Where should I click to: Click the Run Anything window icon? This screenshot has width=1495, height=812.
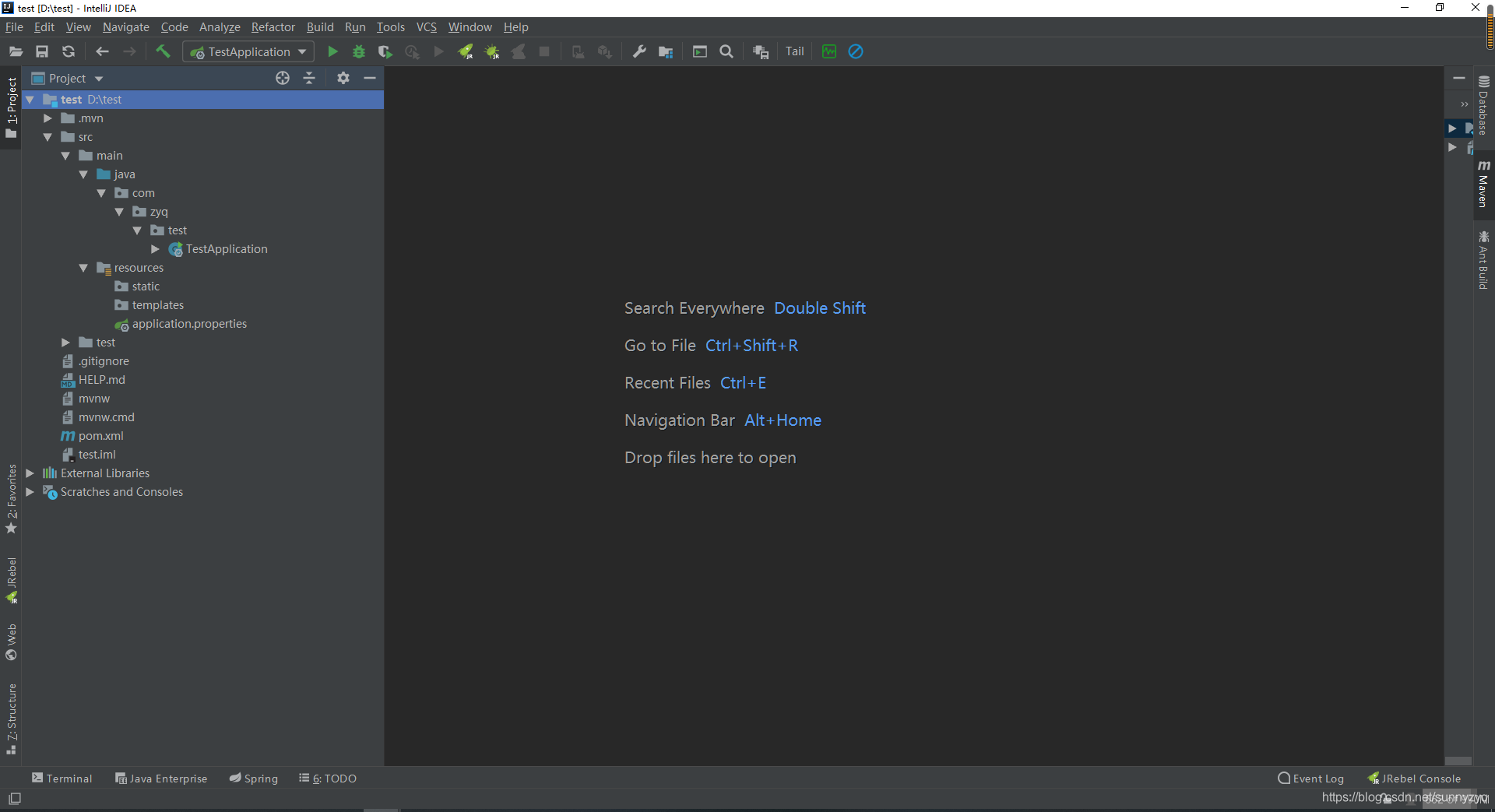pos(700,51)
